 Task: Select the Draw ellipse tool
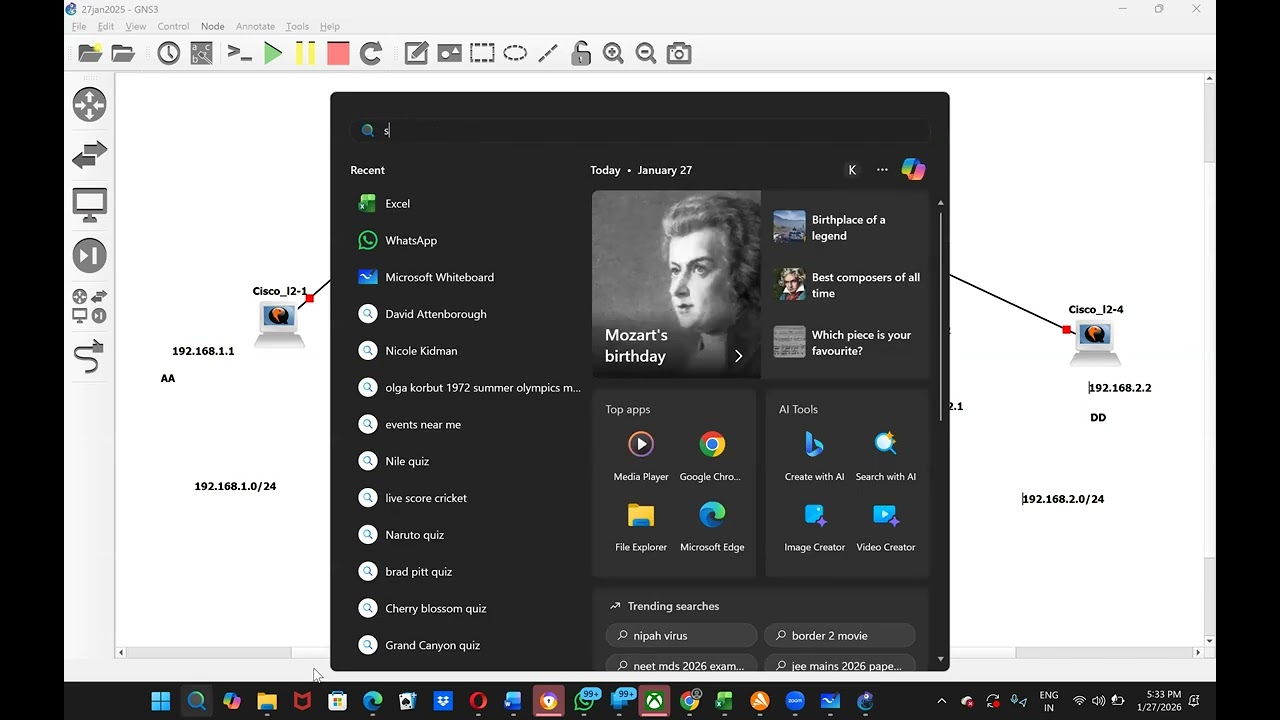pyautogui.click(x=515, y=54)
